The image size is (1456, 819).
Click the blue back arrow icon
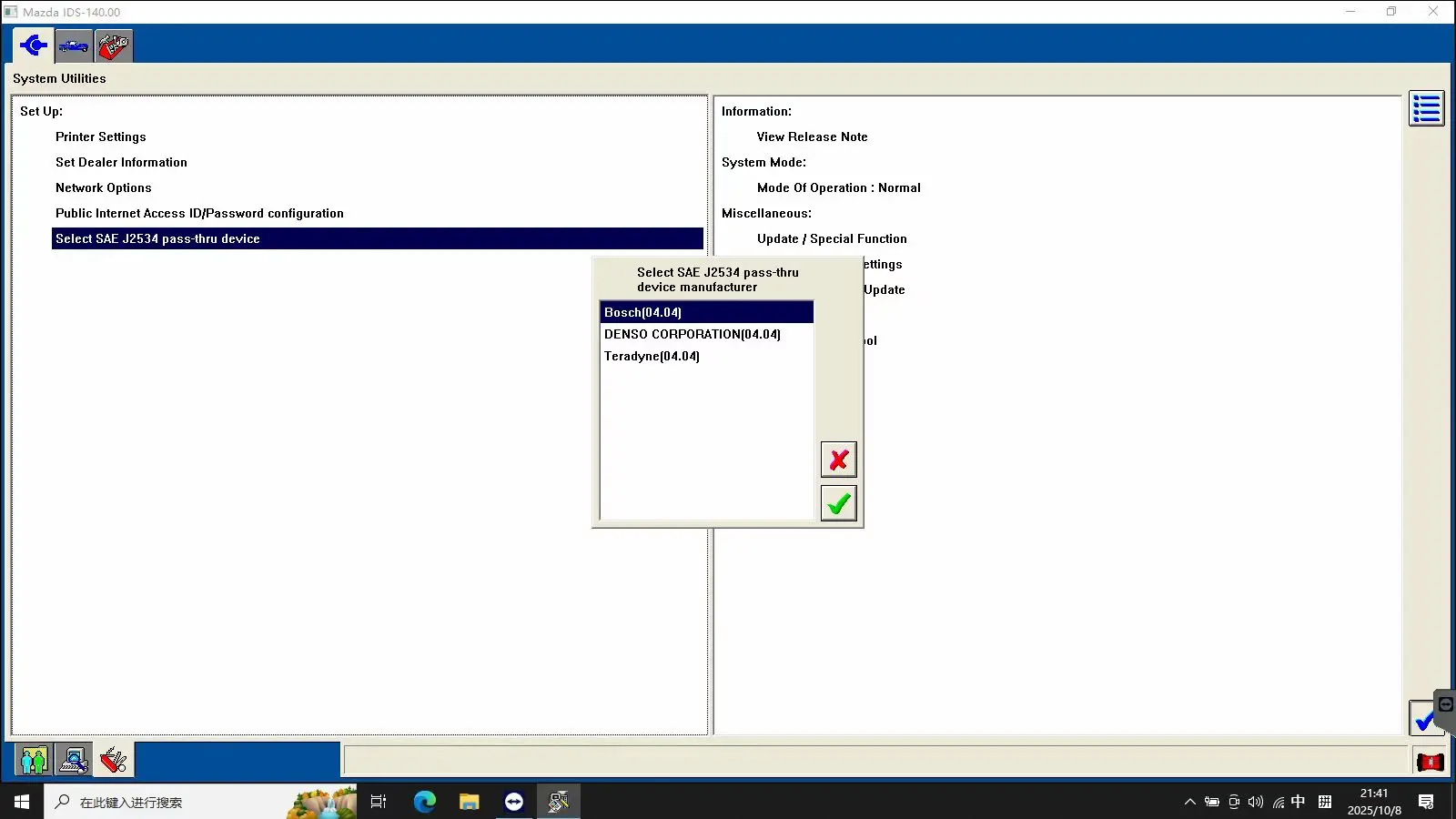point(33,45)
